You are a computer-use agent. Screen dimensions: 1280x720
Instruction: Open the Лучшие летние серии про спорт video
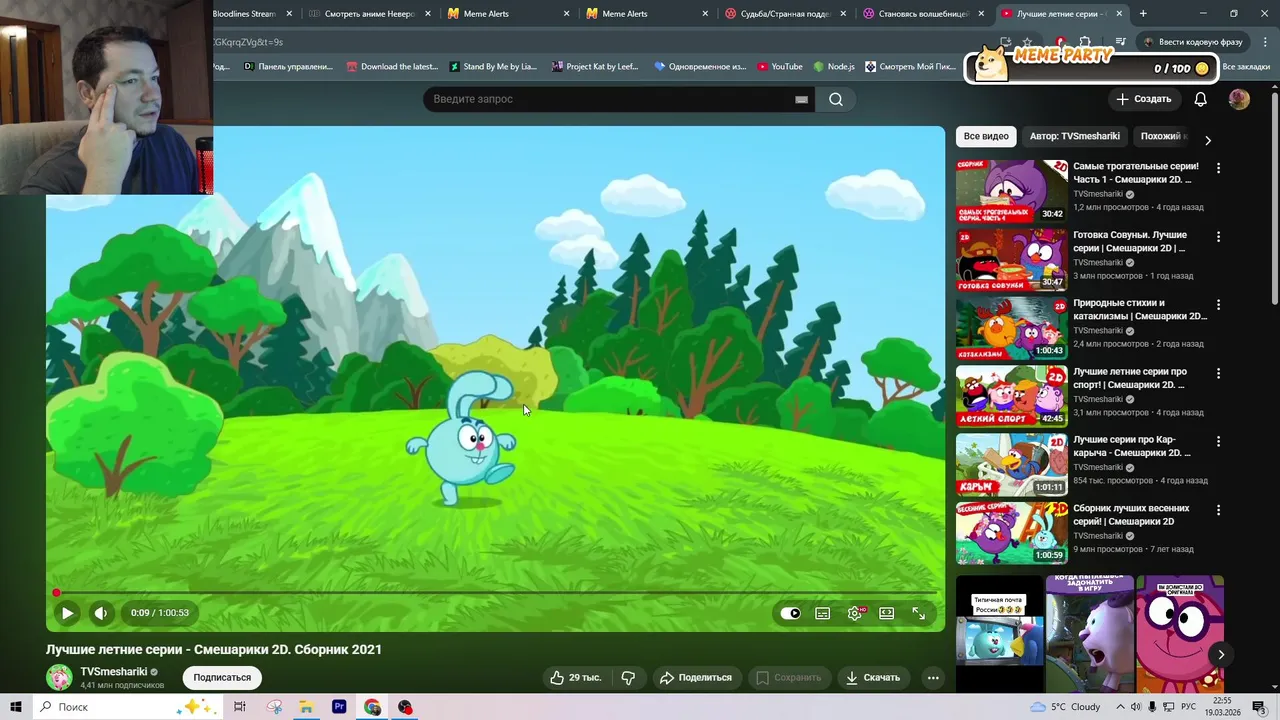click(1130, 378)
